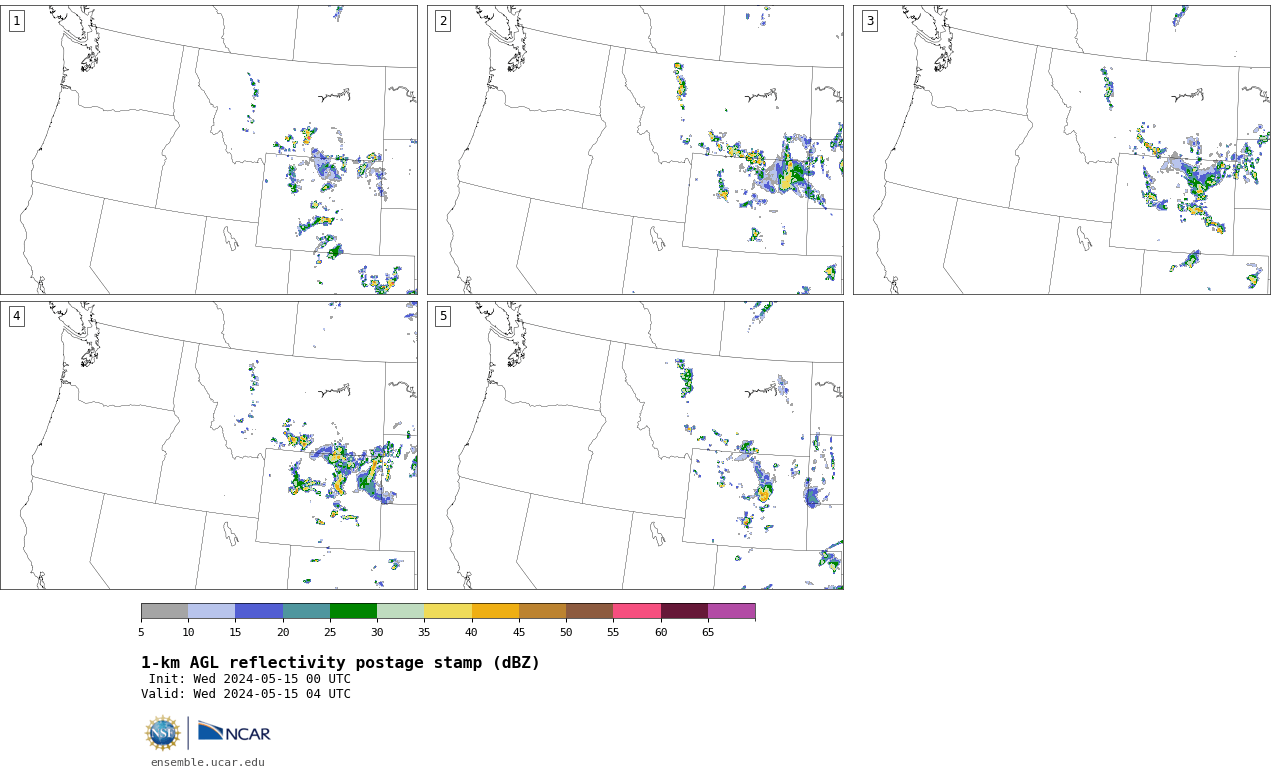The image size is (1280, 773).
Task: Select the teal 20-25 dBZ swatch
Action: point(306,611)
